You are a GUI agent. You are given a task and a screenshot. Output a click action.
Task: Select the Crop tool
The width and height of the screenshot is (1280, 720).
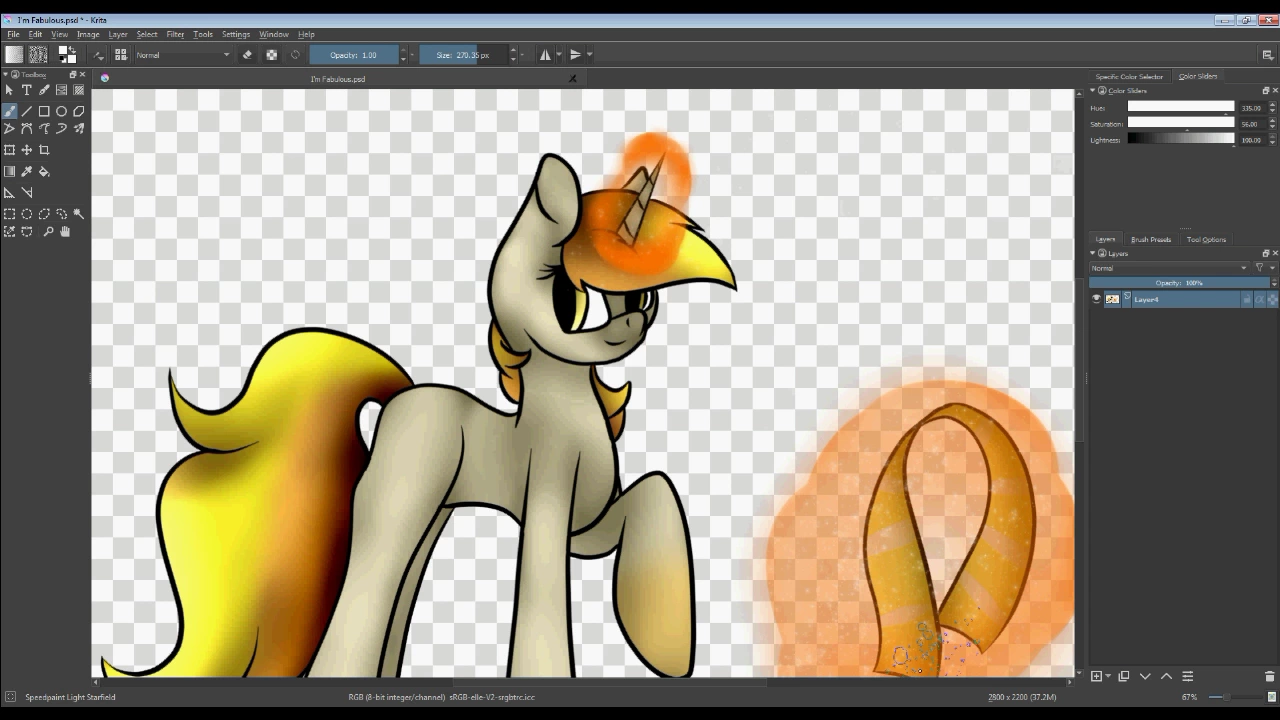click(x=44, y=150)
